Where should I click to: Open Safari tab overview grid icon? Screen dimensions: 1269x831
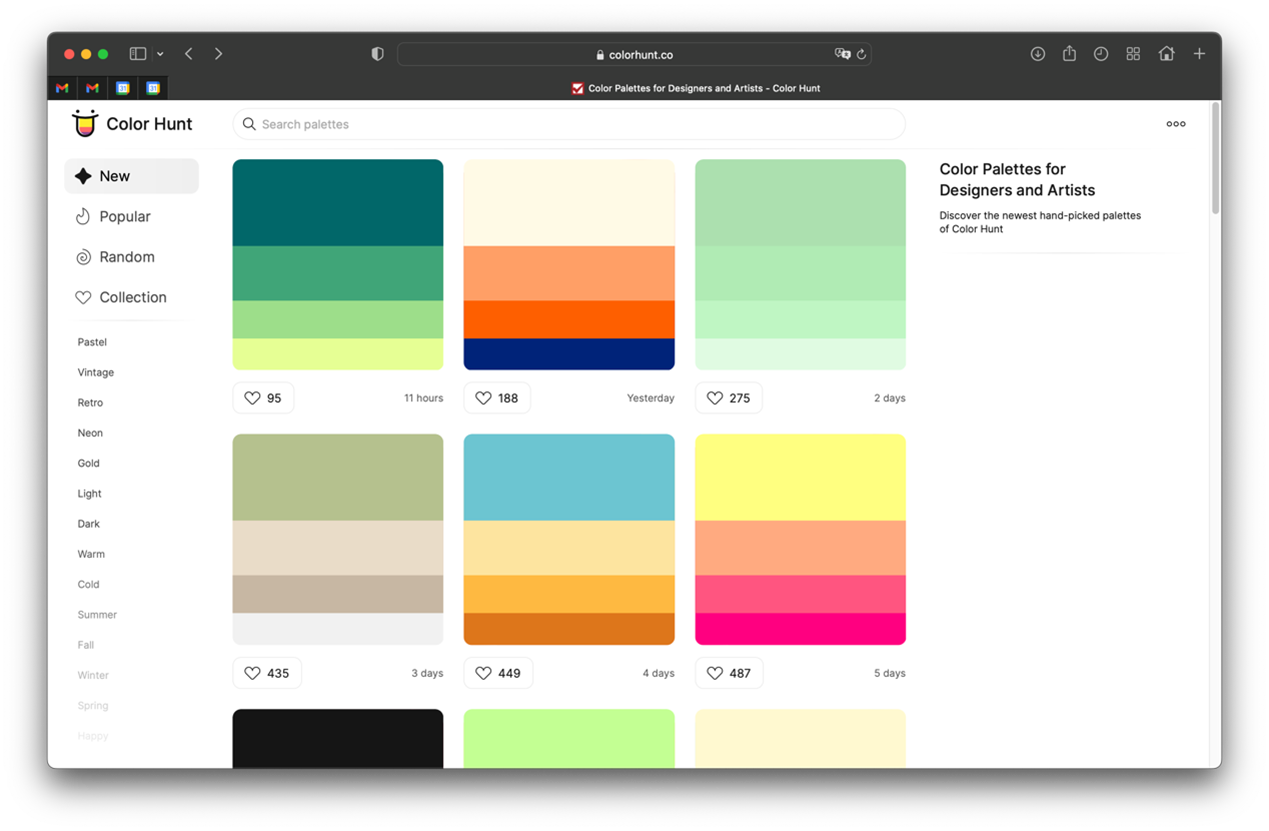point(1133,54)
